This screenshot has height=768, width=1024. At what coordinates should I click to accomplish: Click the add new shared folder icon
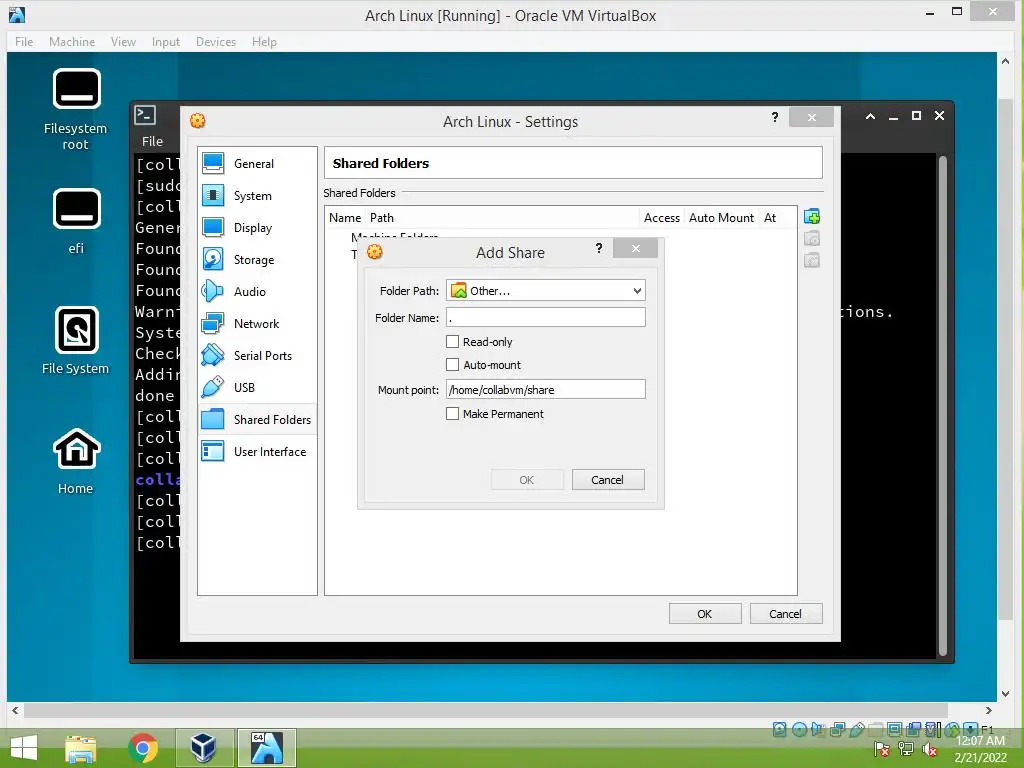812,217
